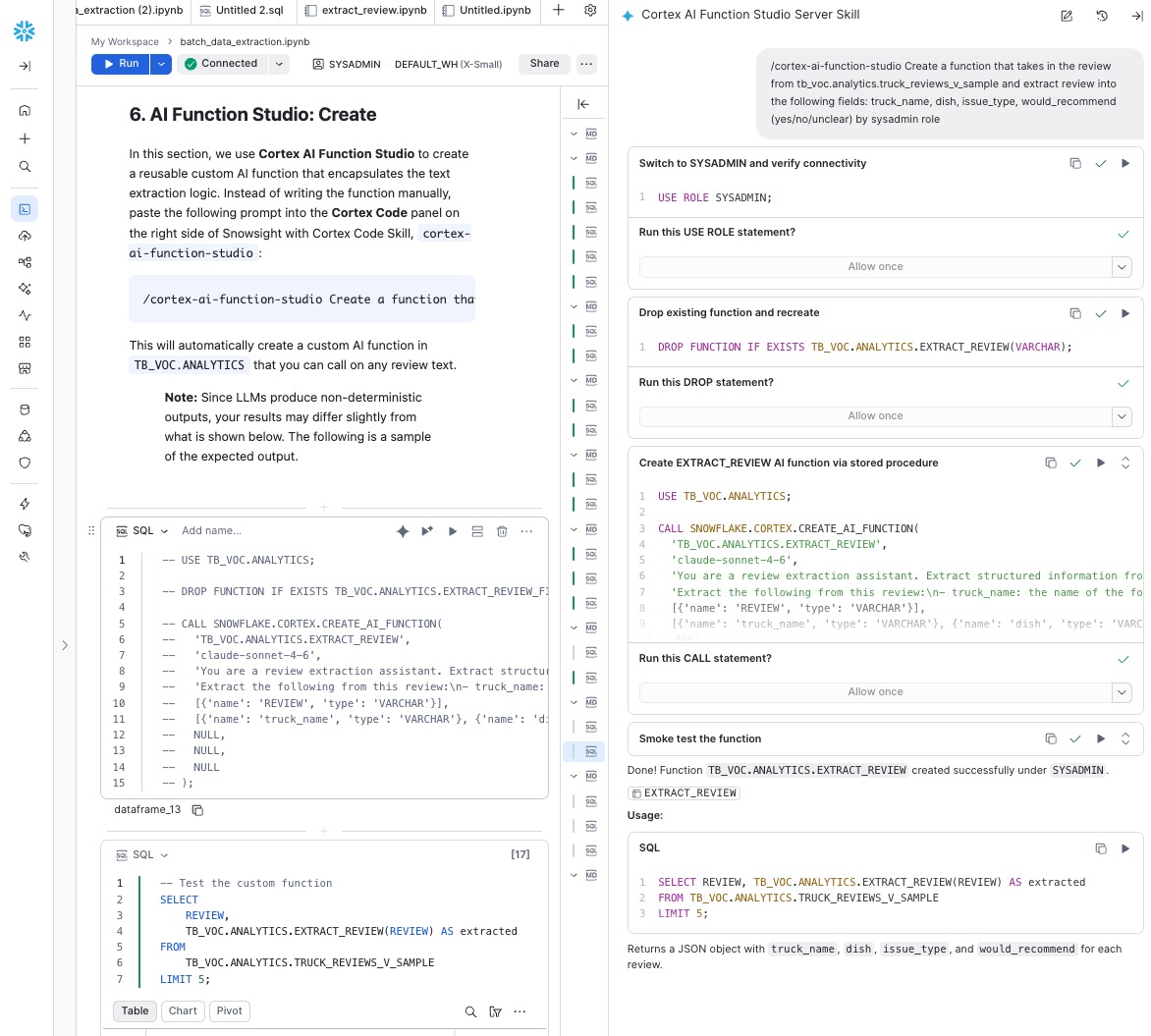The height and width of the screenshot is (1036, 1151).
Task: Click Cortex sparkle icon in SQL cell toolbar
Action: tap(403, 531)
